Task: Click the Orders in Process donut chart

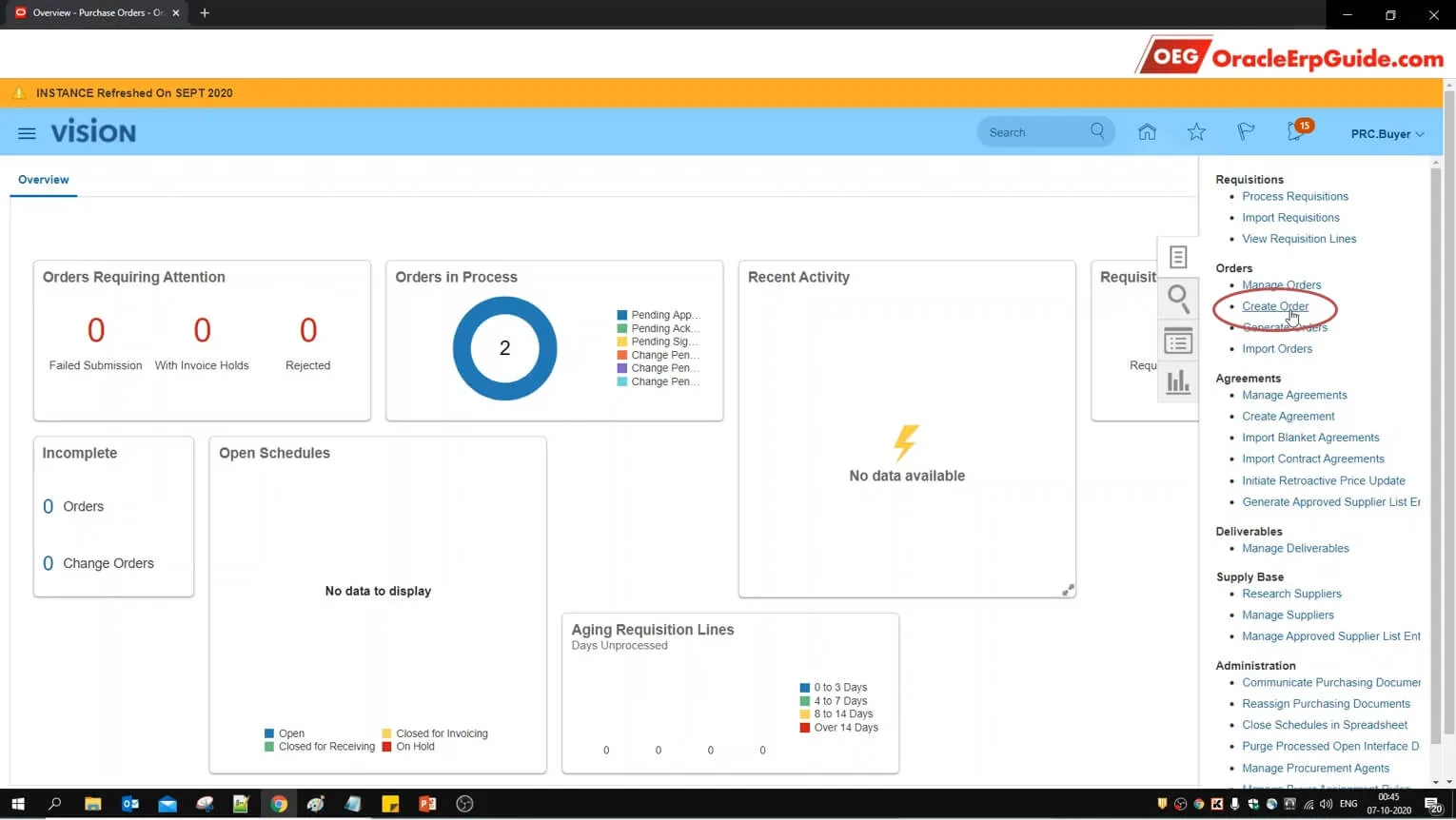Action: click(x=504, y=348)
